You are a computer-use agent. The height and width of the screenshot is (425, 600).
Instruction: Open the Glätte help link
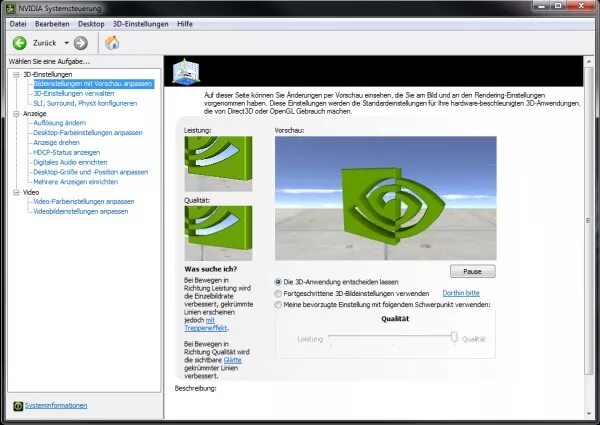pyautogui.click(x=233, y=360)
